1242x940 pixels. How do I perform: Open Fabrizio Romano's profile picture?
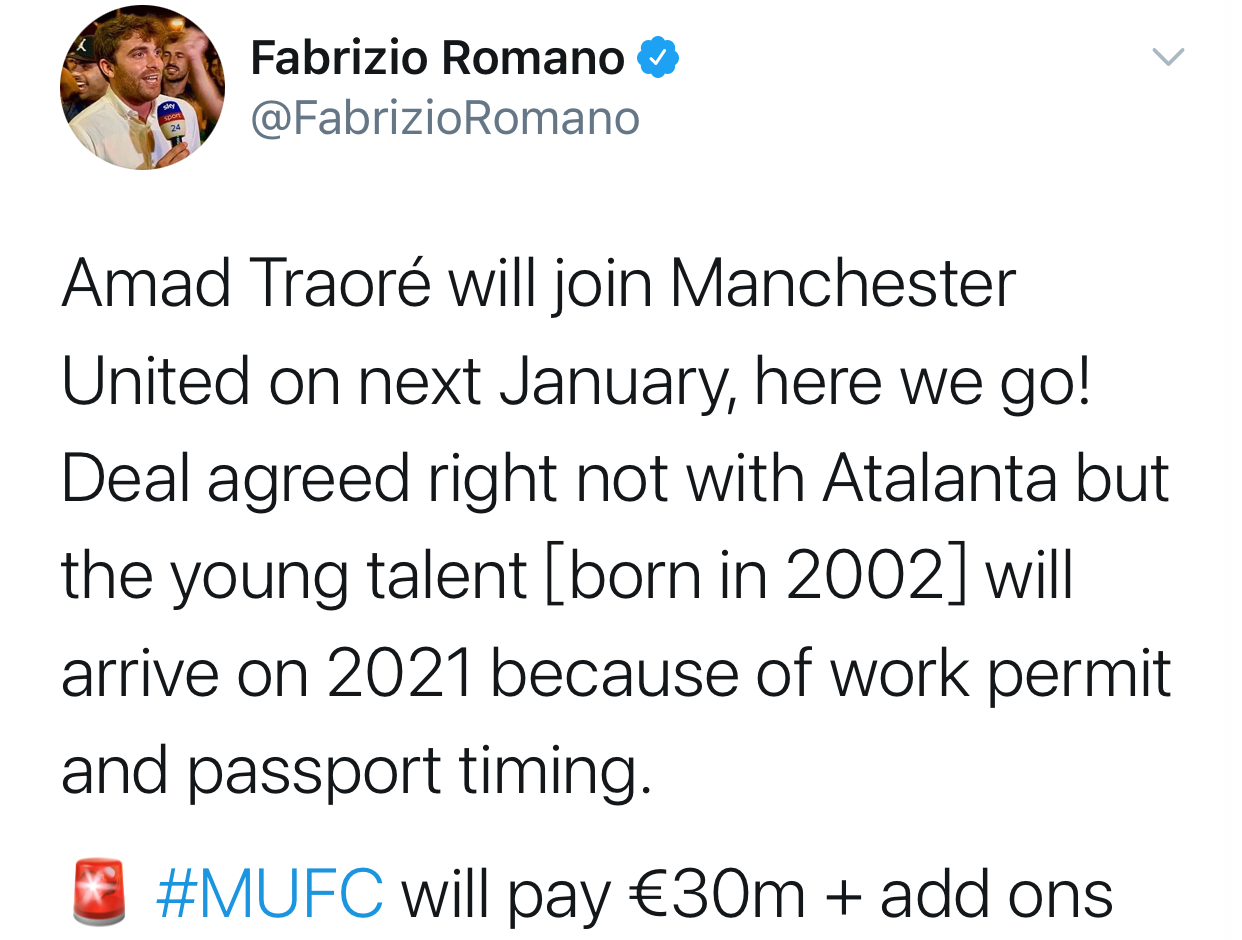click(142, 88)
